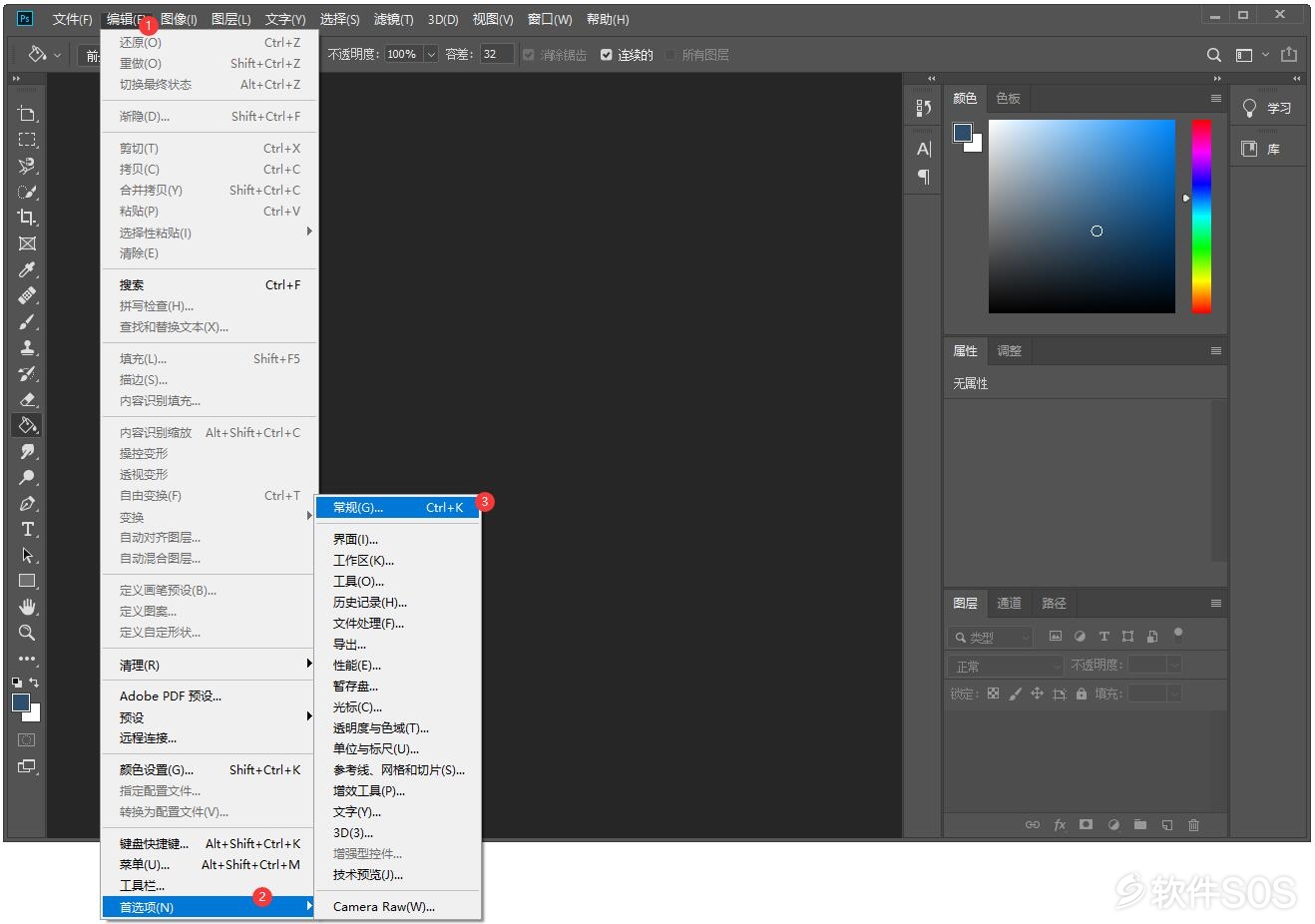Select the Hand tool
Screen dimensions: 1315x924
(x=27, y=607)
